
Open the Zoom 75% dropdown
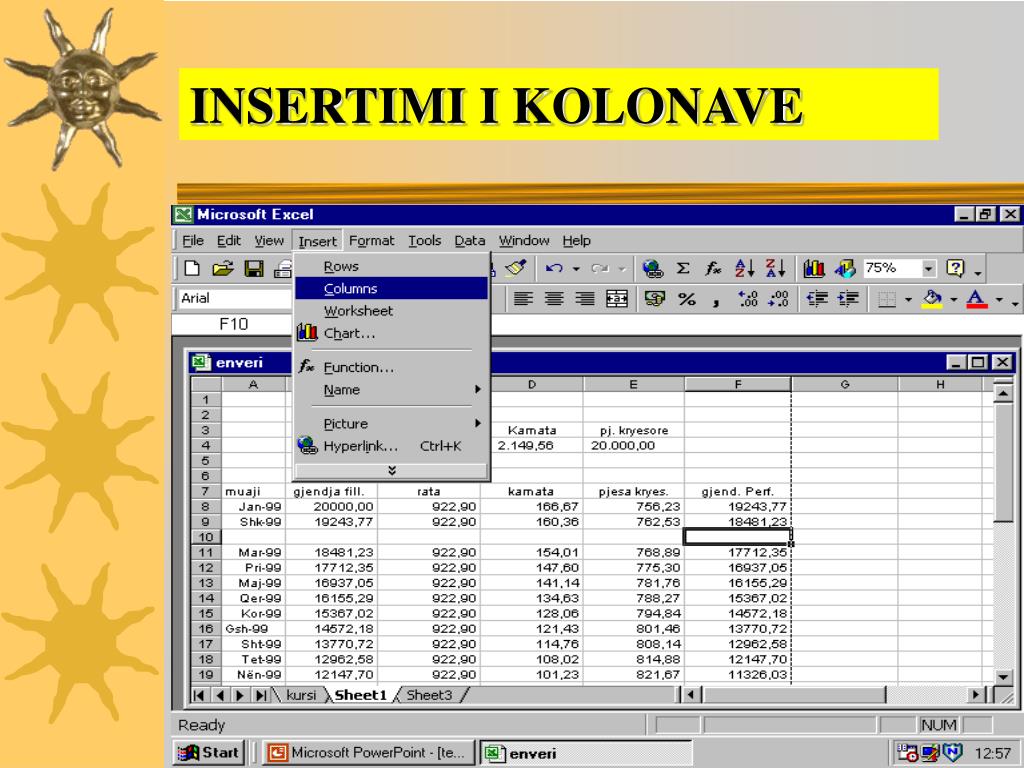[x=928, y=268]
